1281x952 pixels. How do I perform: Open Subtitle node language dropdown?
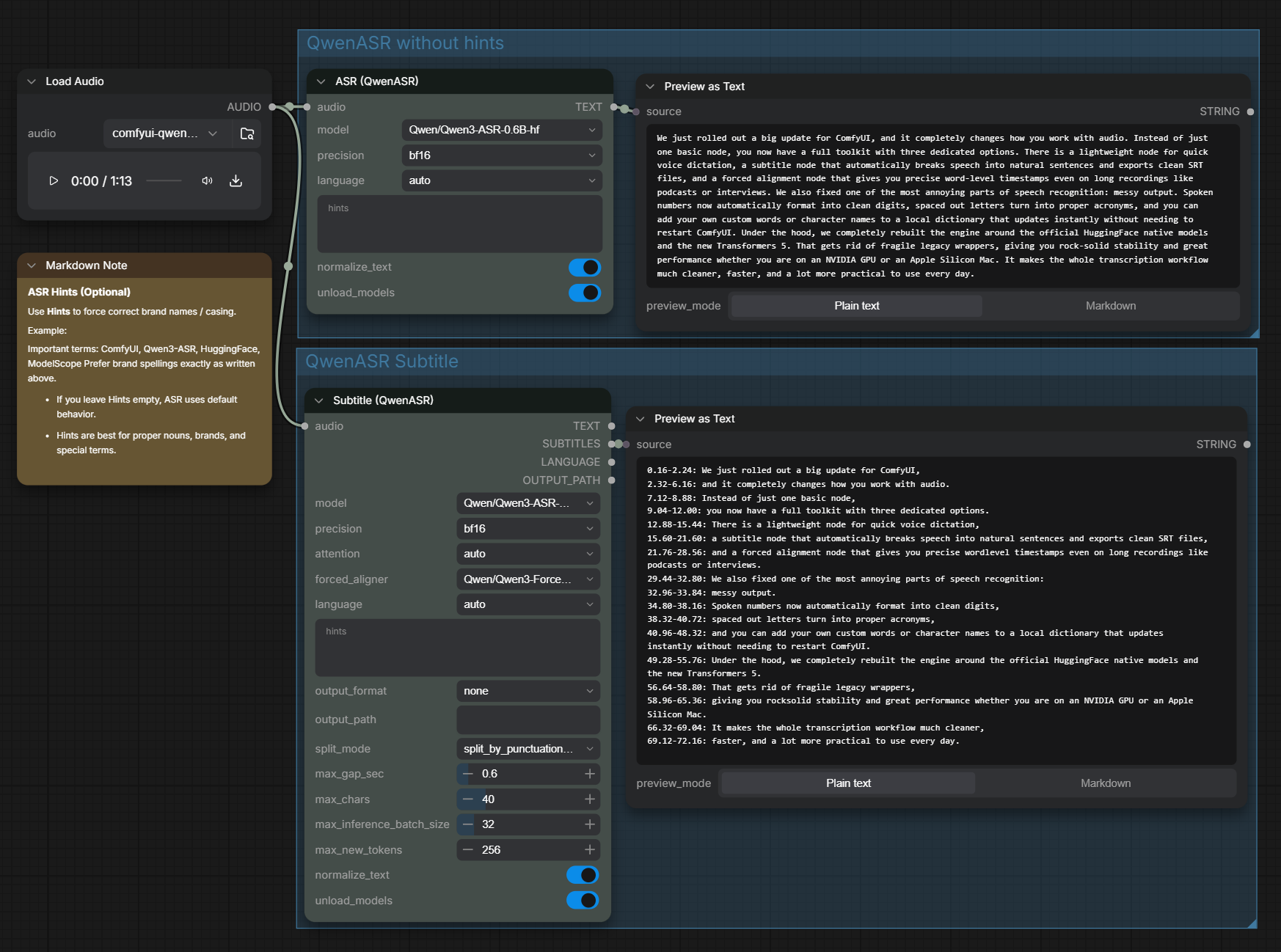(x=528, y=604)
